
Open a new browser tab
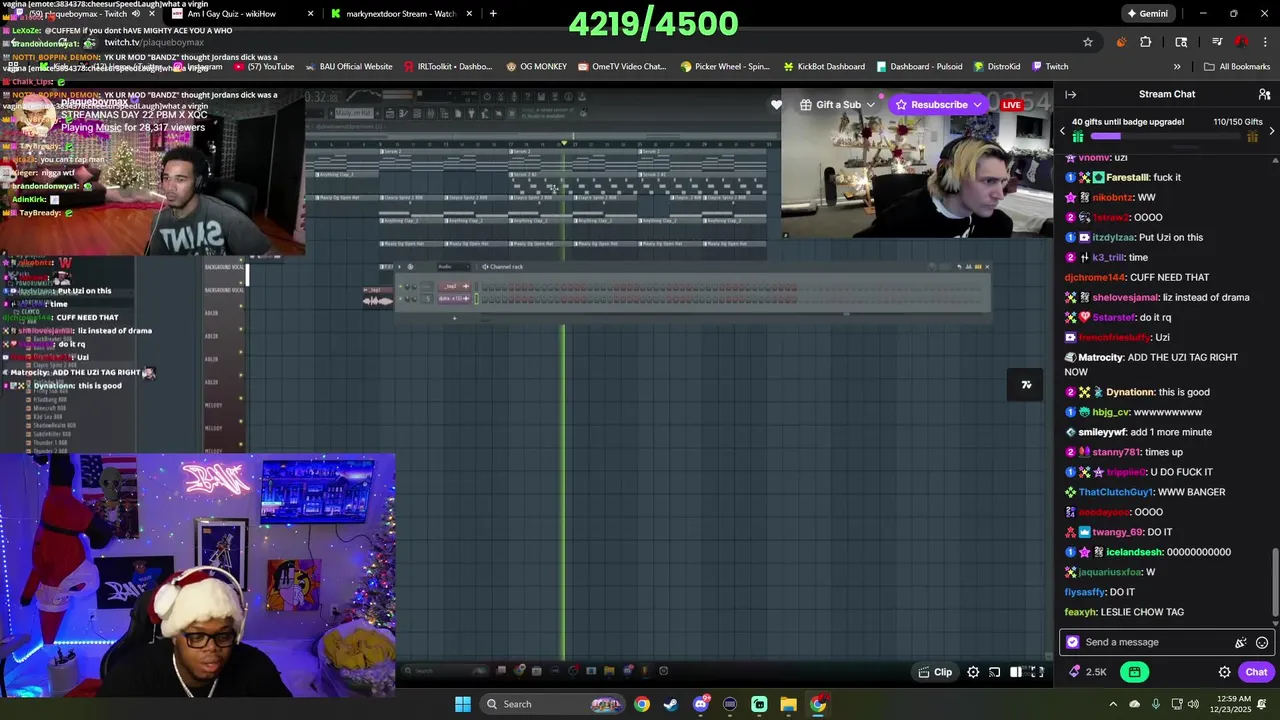[x=493, y=14]
